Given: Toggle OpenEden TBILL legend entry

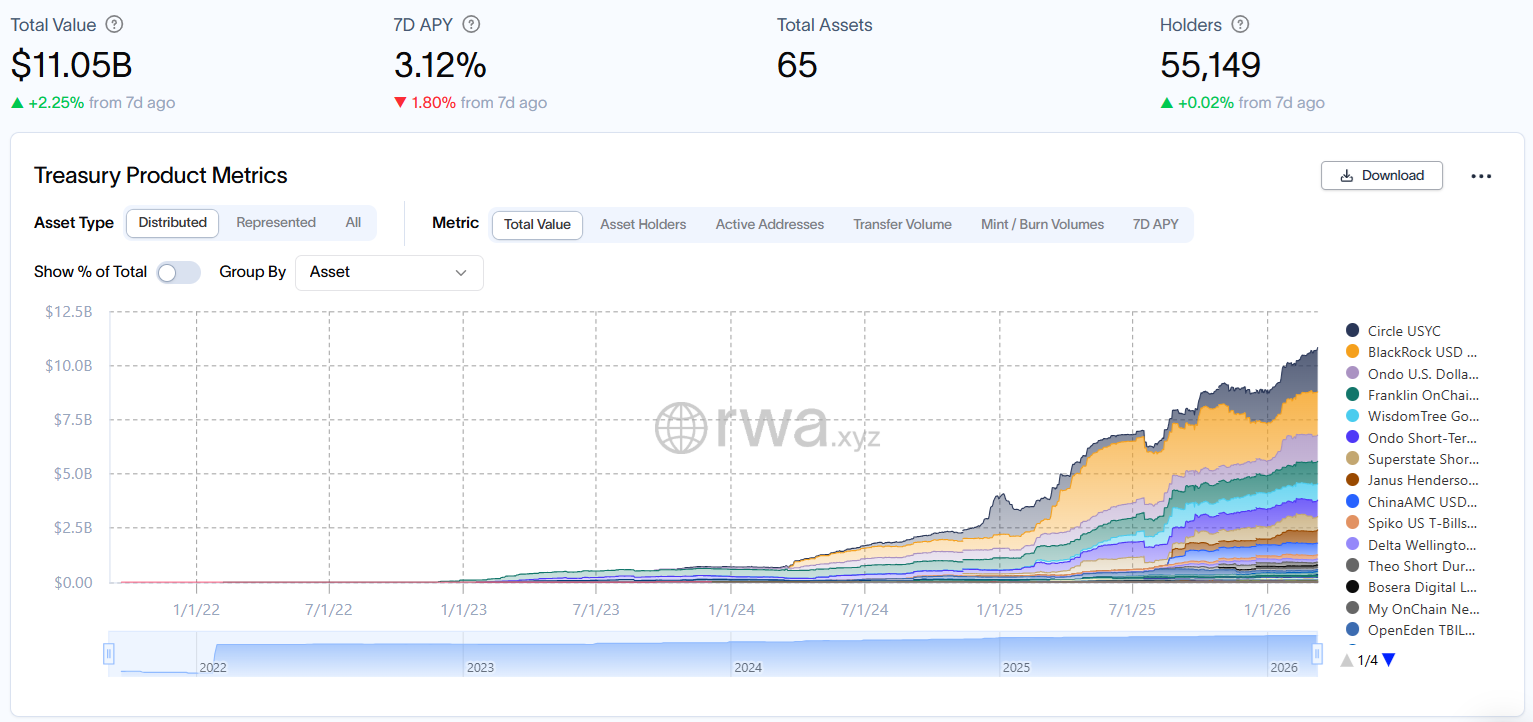Looking at the screenshot, I should coord(1421,630).
